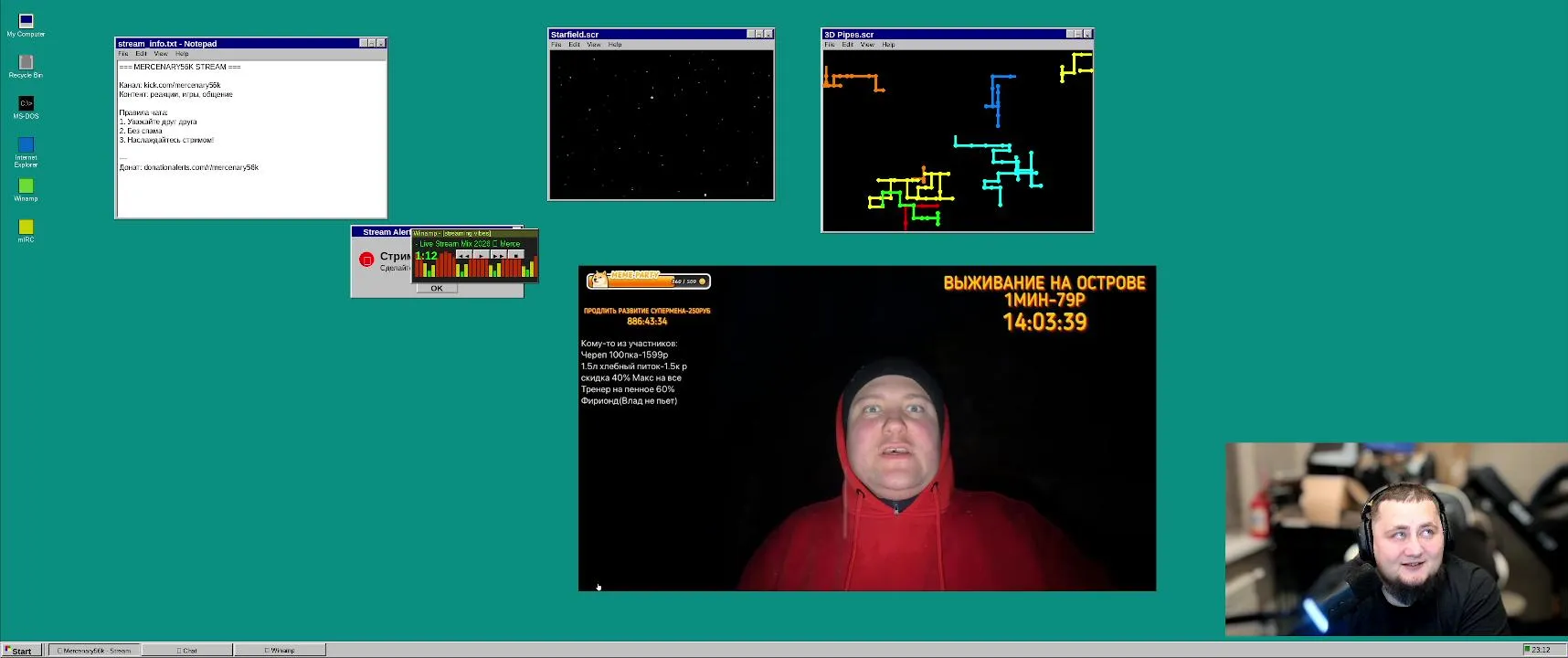
Task: Open View menu in 3D Pipes.scr window
Action: 867,45
